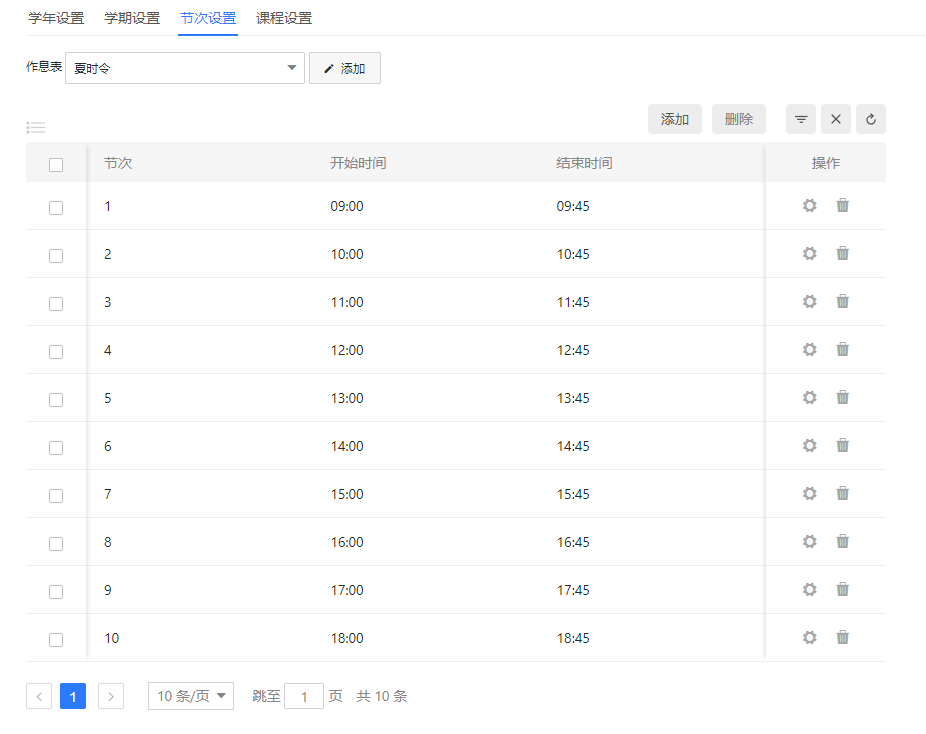The height and width of the screenshot is (734, 926).
Task: Select the checkbox for period 8
Action: pyautogui.click(x=56, y=543)
